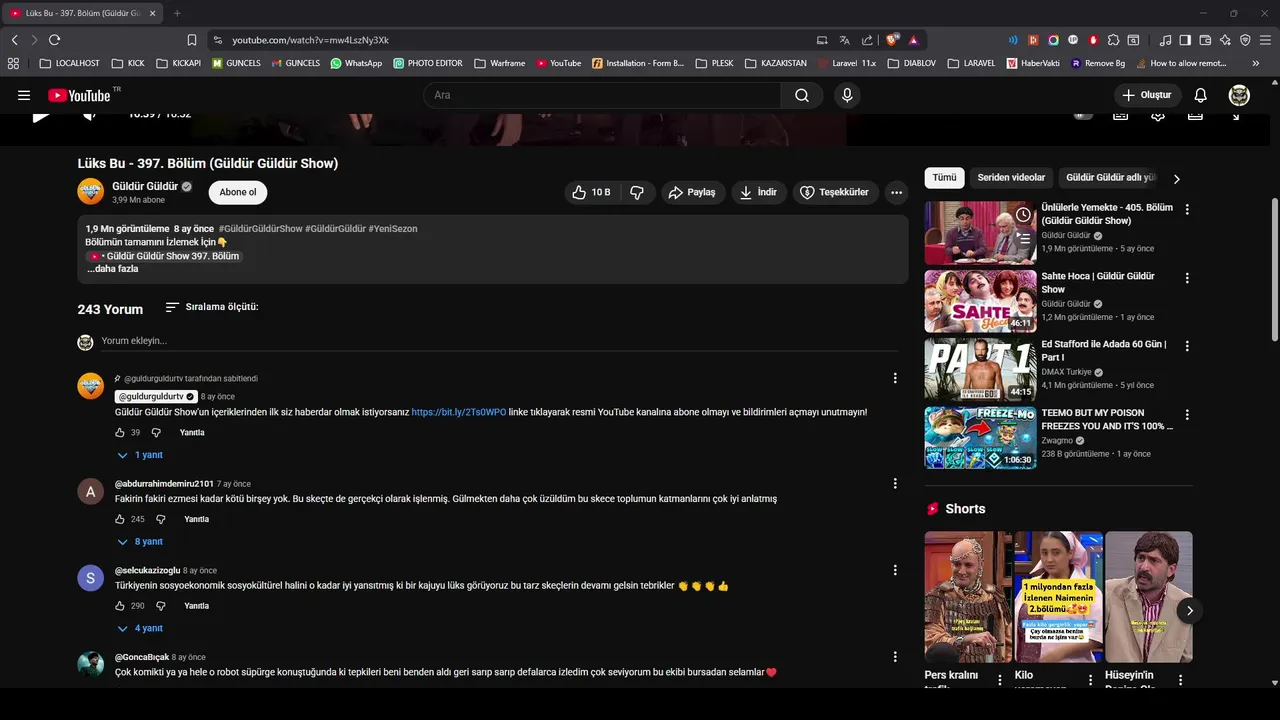Open TEEMO BUT MY POISON video thumbnail

point(980,437)
